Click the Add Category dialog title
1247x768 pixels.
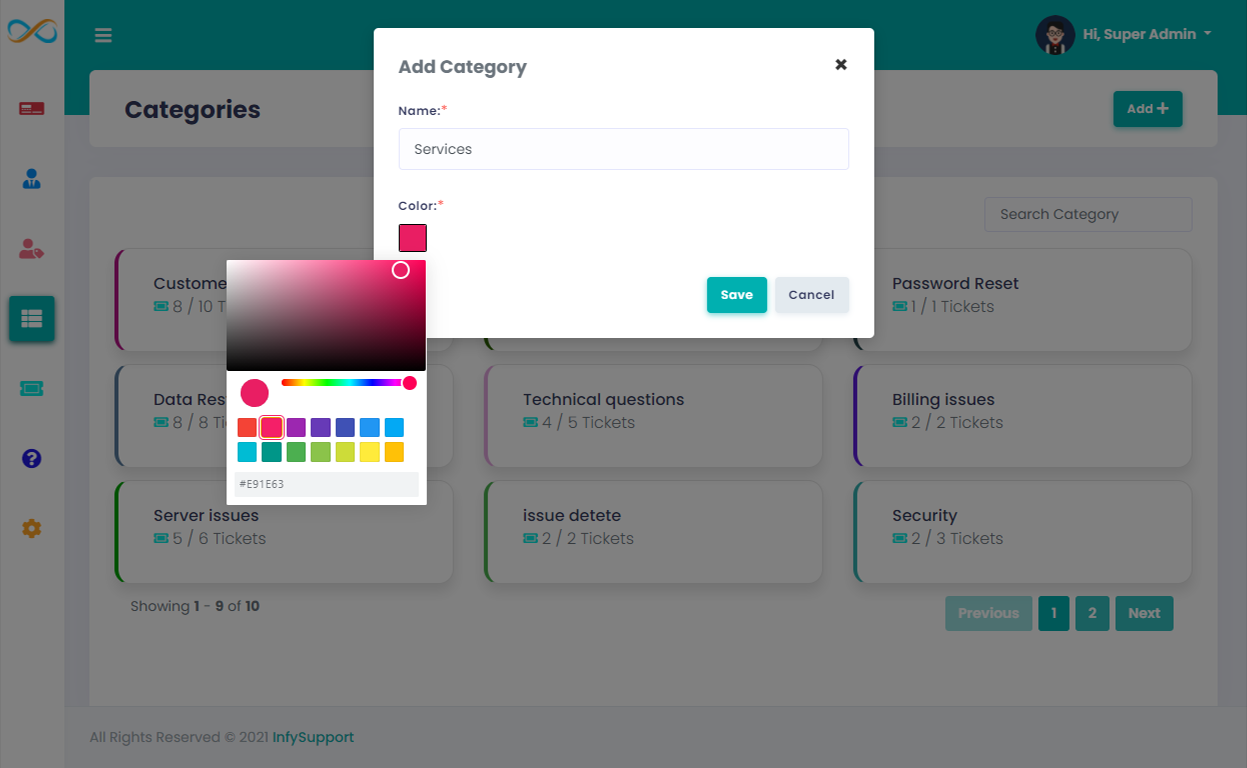tap(462, 67)
